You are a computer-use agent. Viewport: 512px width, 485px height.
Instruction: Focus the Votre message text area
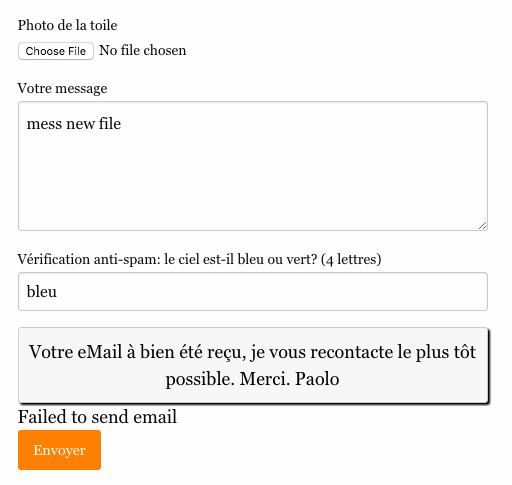point(253,166)
